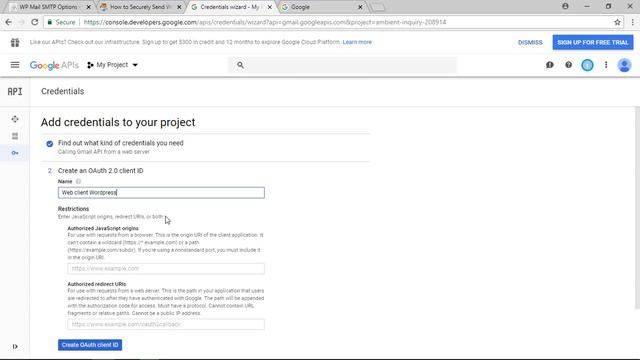Click Create an OAuth 2.0 client ID
The width and height of the screenshot is (640, 360).
[100, 171]
